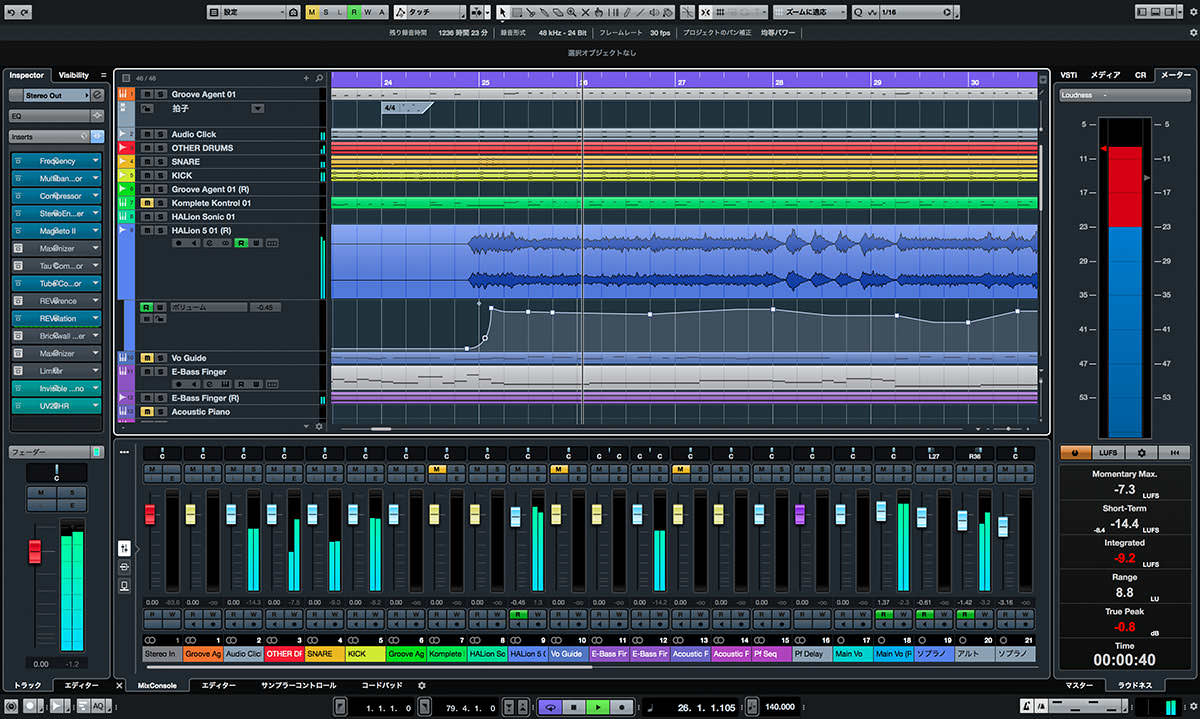This screenshot has height=719, width=1200.
Task: Select the Object Selection arrow tool
Action: pyautogui.click(x=503, y=10)
